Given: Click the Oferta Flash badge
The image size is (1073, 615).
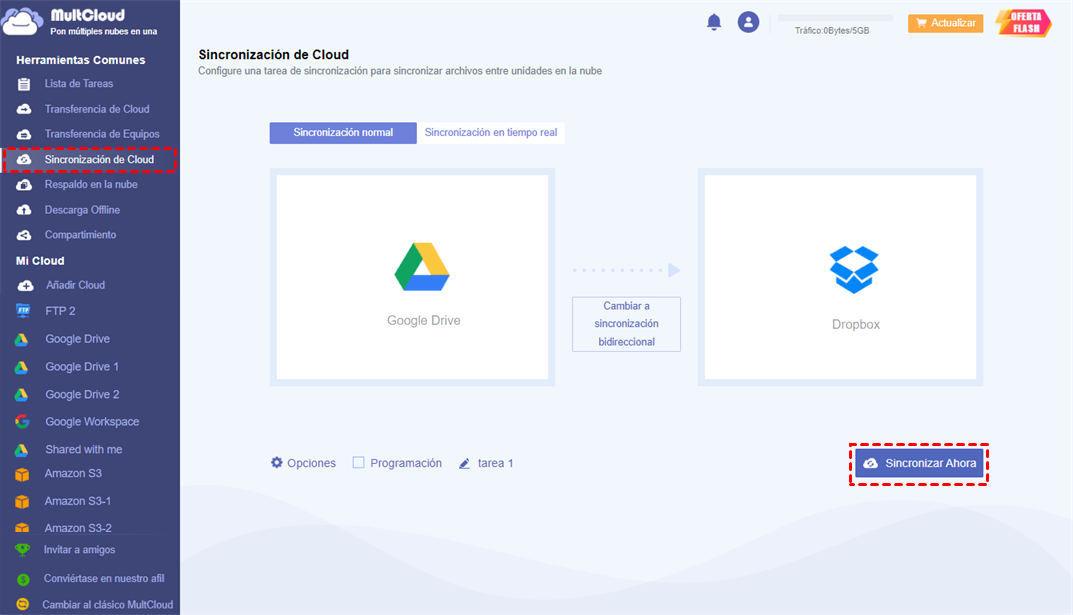Looking at the screenshot, I should [x=1023, y=23].
